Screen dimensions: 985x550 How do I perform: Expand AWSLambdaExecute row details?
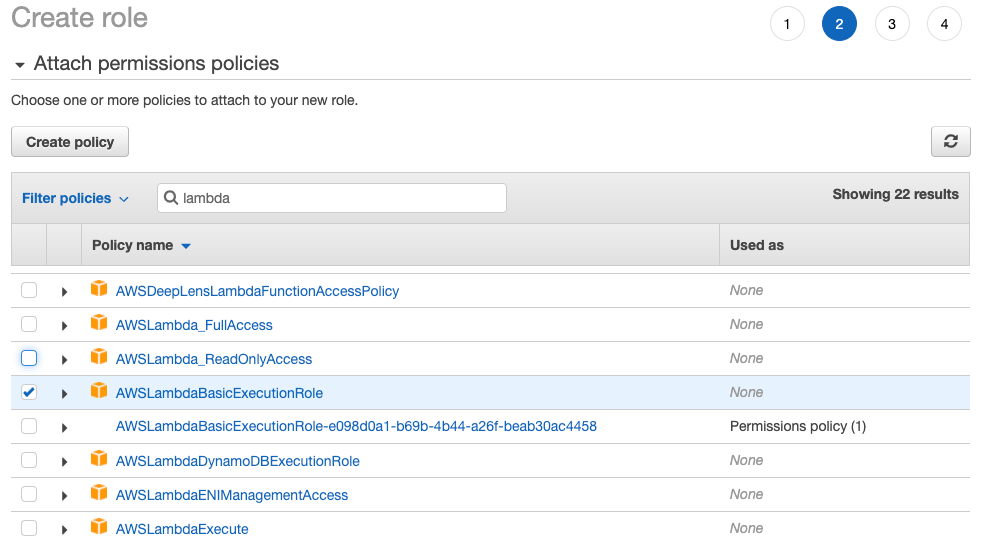coord(64,530)
